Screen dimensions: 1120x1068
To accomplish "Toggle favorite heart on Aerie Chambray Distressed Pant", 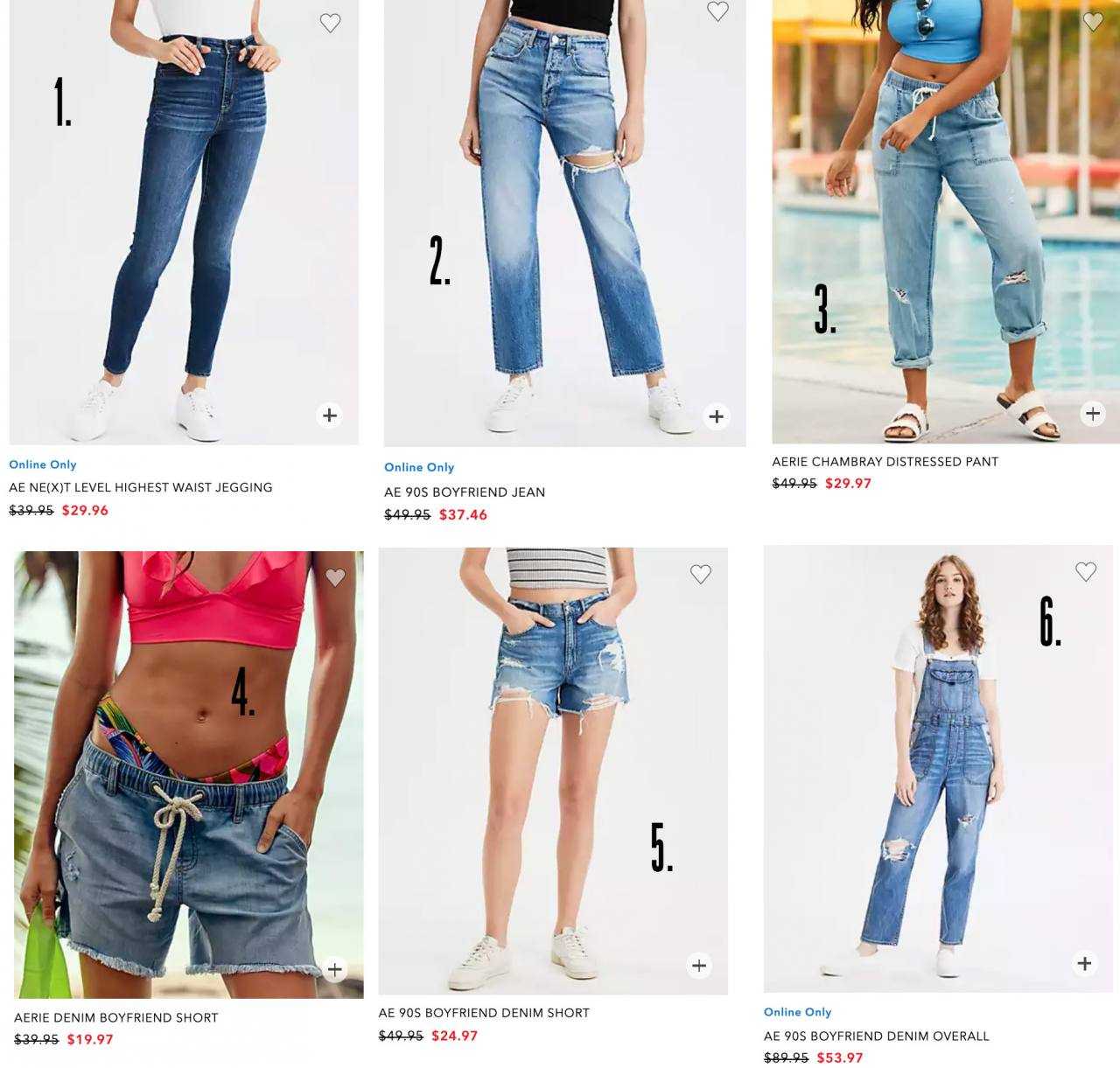I will pos(1093,21).
